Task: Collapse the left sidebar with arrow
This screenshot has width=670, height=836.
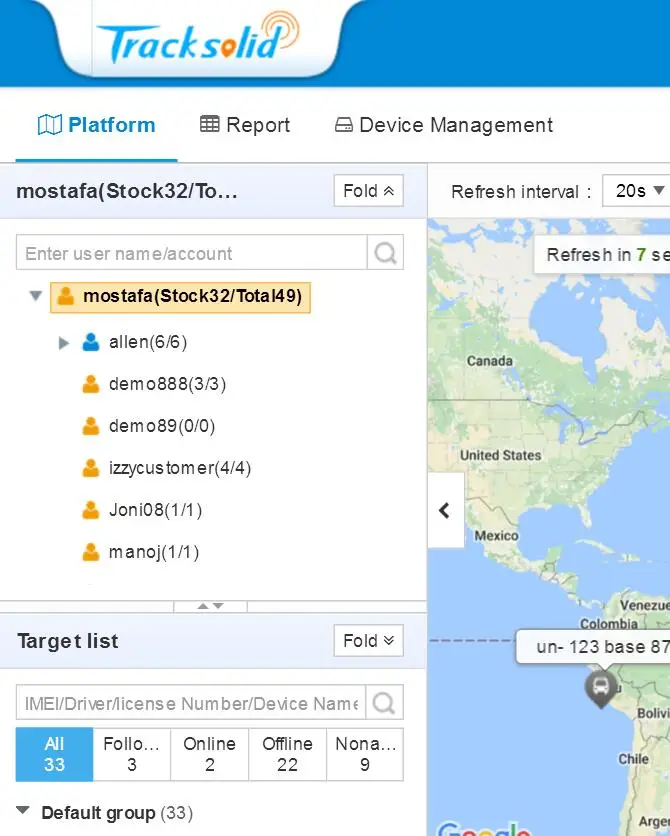Action: click(446, 510)
